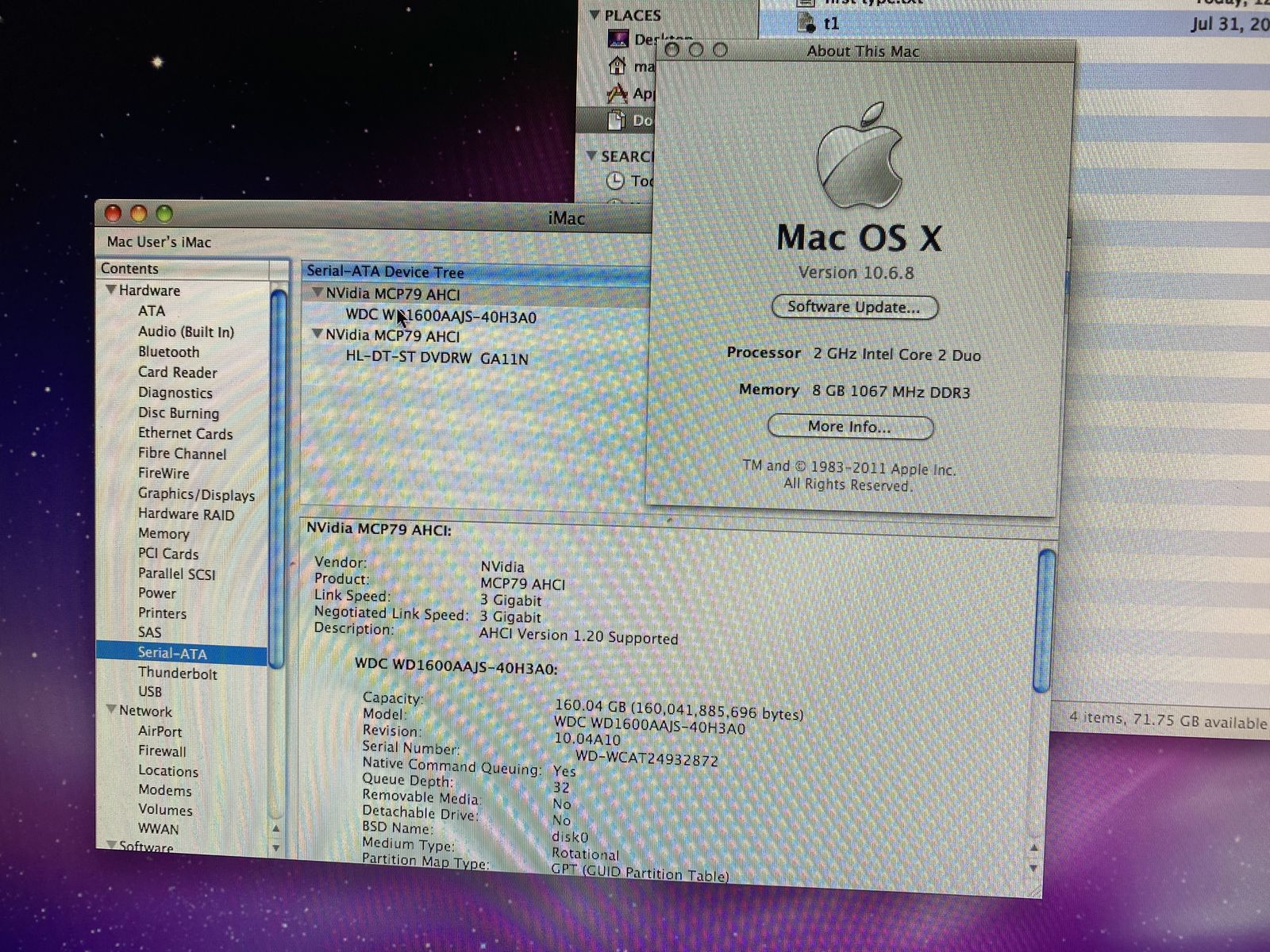Show the Diagnostics hardware section
This screenshot has height=952, width=1270.
pos(175,393)
